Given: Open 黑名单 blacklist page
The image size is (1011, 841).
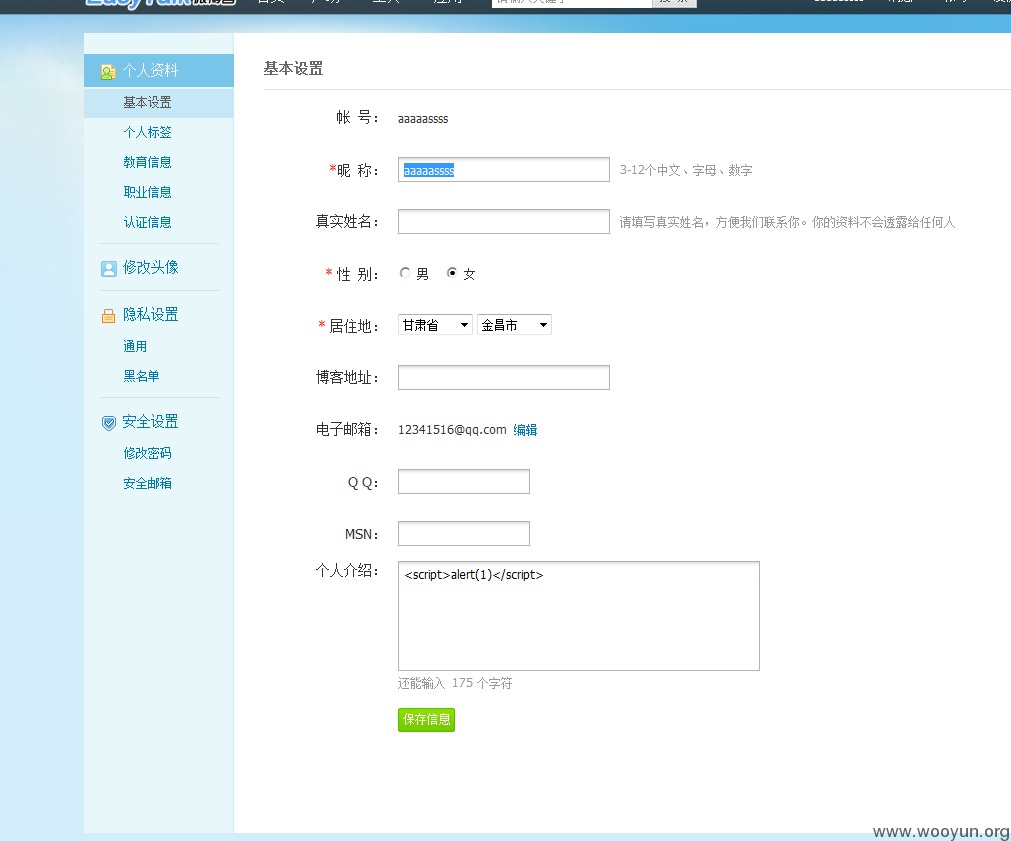Looking at the screenshot, I should 141,376.
